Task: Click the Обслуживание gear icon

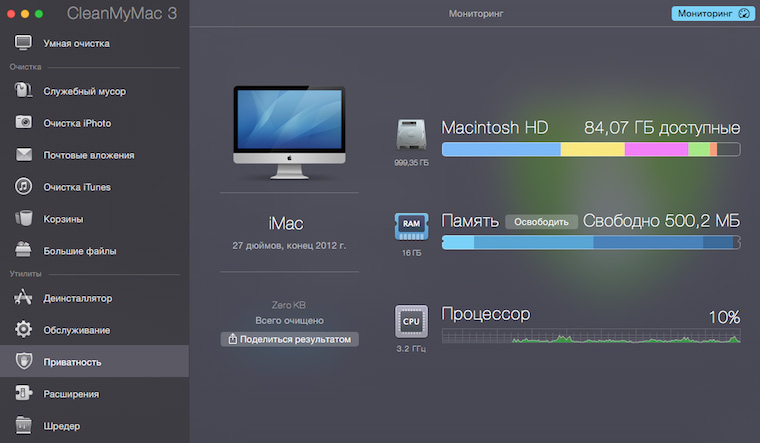Action: tap(23, 329)
